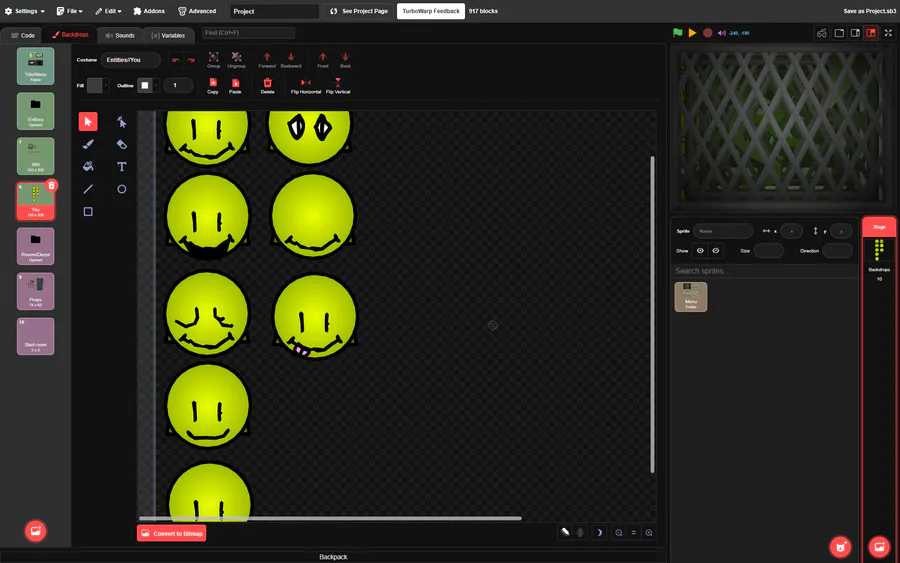This screenshot has width=900, height=563.
Task: Switch to large stage layout
Action: 855,33
